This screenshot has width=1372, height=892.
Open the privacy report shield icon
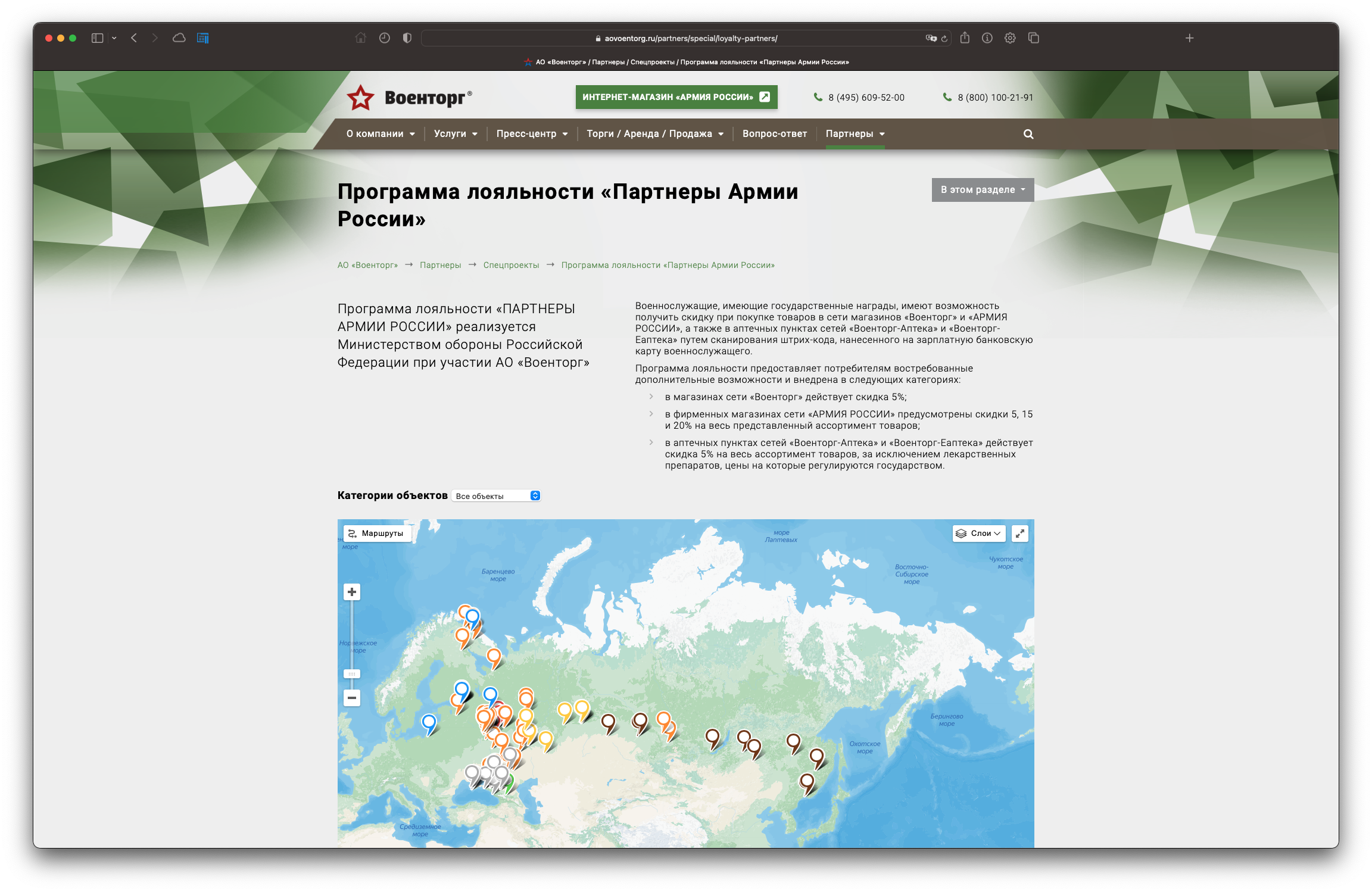coord(407,38)
